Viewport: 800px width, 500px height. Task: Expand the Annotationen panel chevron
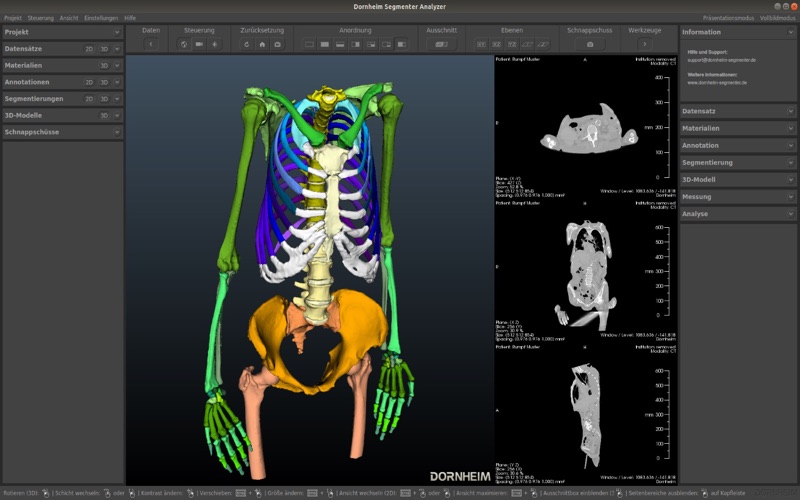[117, 82]
